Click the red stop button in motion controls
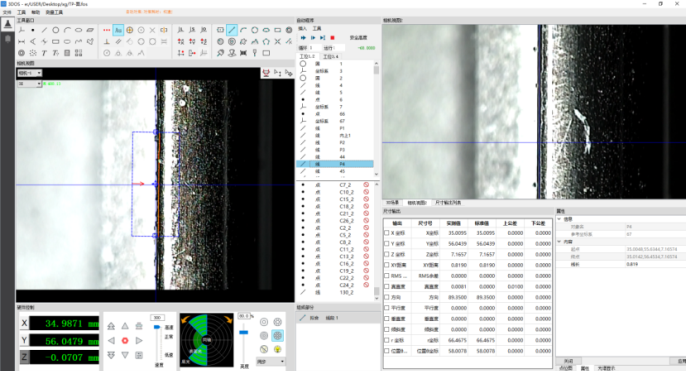This screenshot has width=686, height=371. (125, 340)
